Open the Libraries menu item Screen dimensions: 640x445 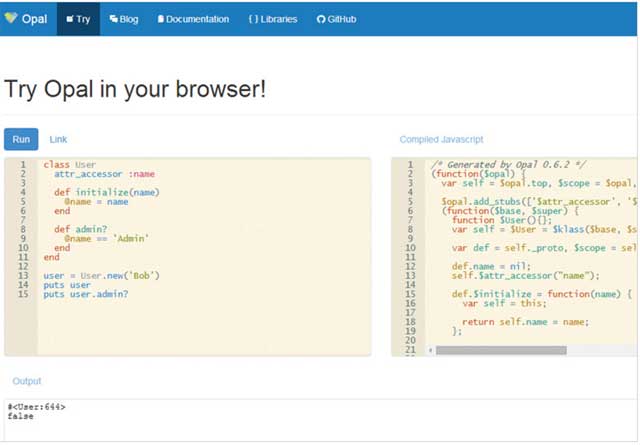click(273, 19)
